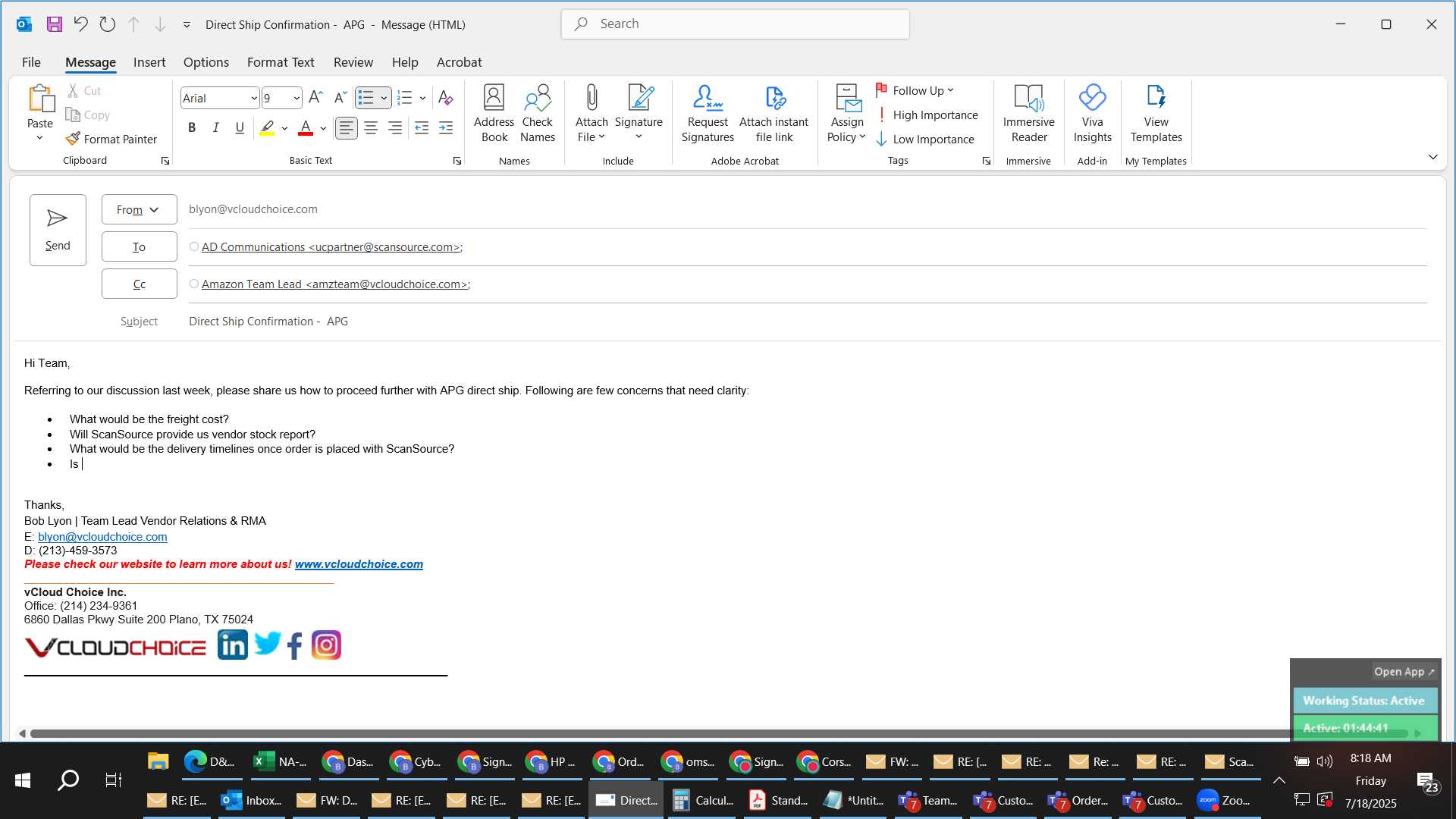1456x819 pixels.
Task: Switch to the Insert tab
Action: 149,62
